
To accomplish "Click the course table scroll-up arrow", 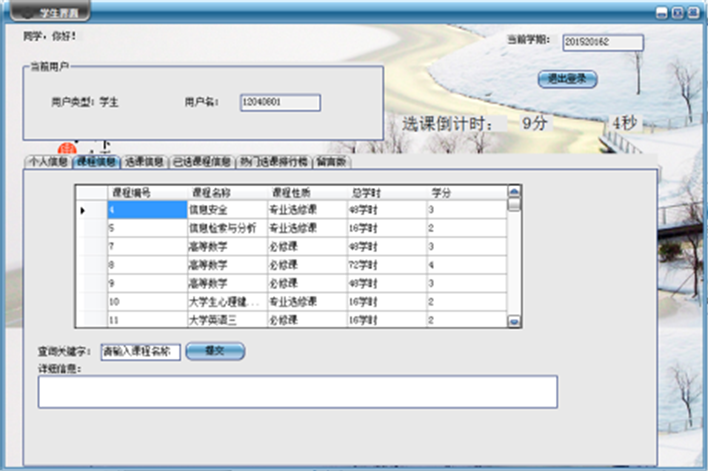I will click(x=514, y=190).
